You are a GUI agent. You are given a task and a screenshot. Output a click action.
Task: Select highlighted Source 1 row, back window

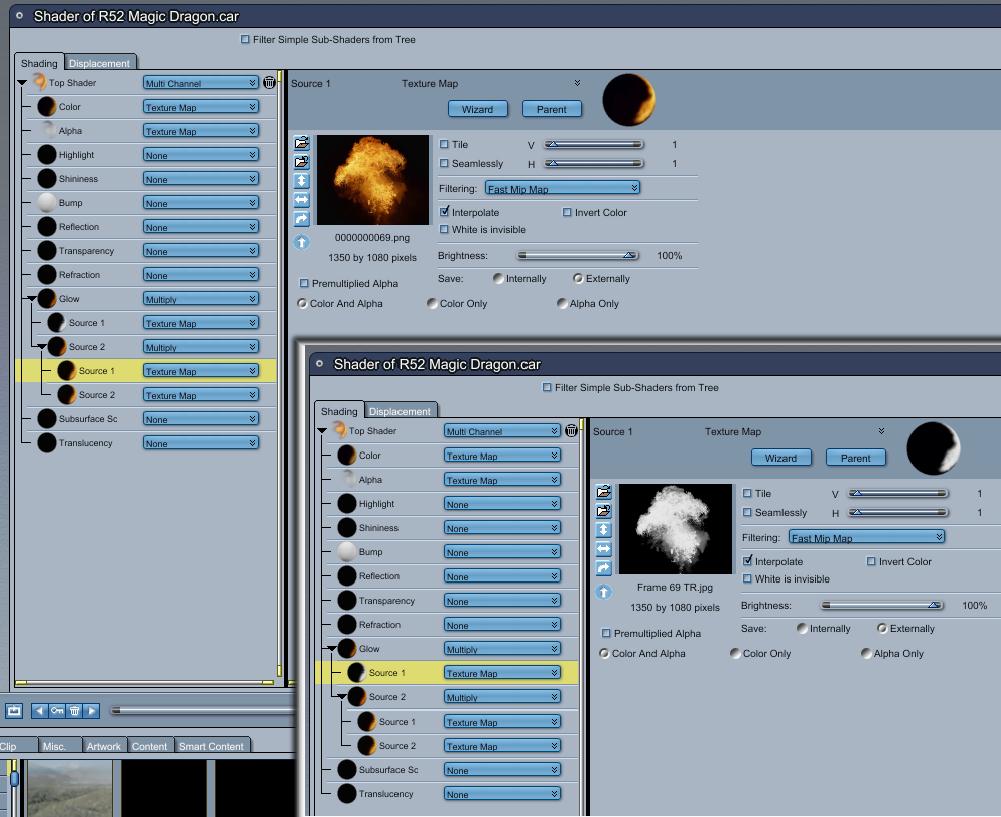[146, 371]
